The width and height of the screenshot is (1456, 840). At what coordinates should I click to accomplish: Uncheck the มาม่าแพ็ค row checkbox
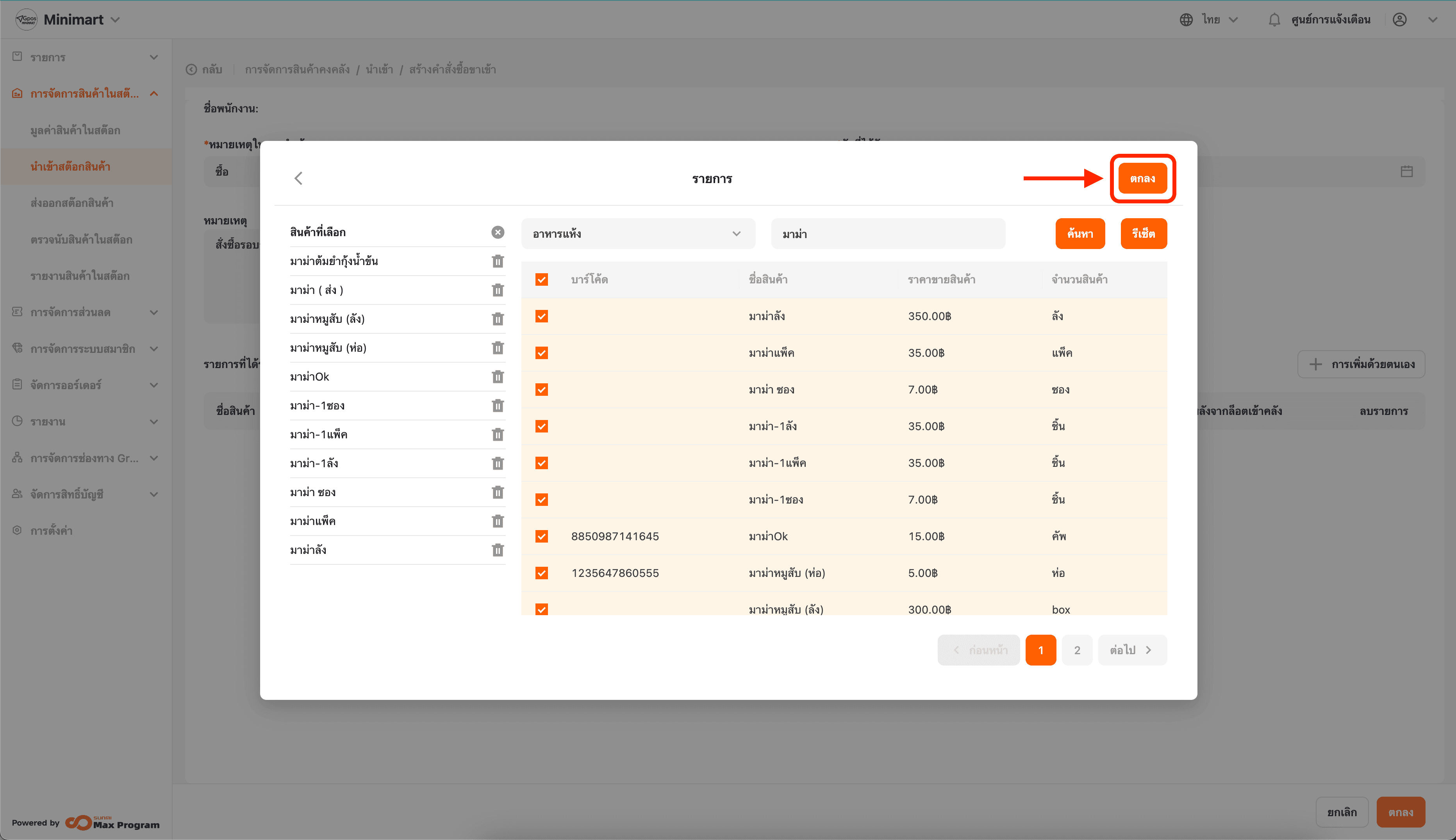tap(541, 353)
